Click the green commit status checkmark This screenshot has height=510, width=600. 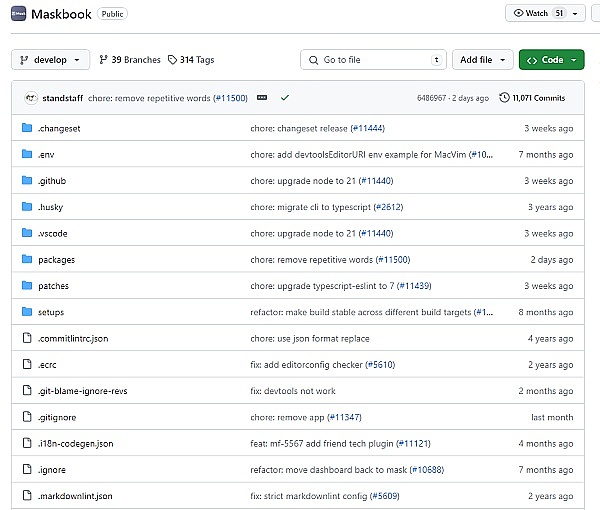point(285,98)
